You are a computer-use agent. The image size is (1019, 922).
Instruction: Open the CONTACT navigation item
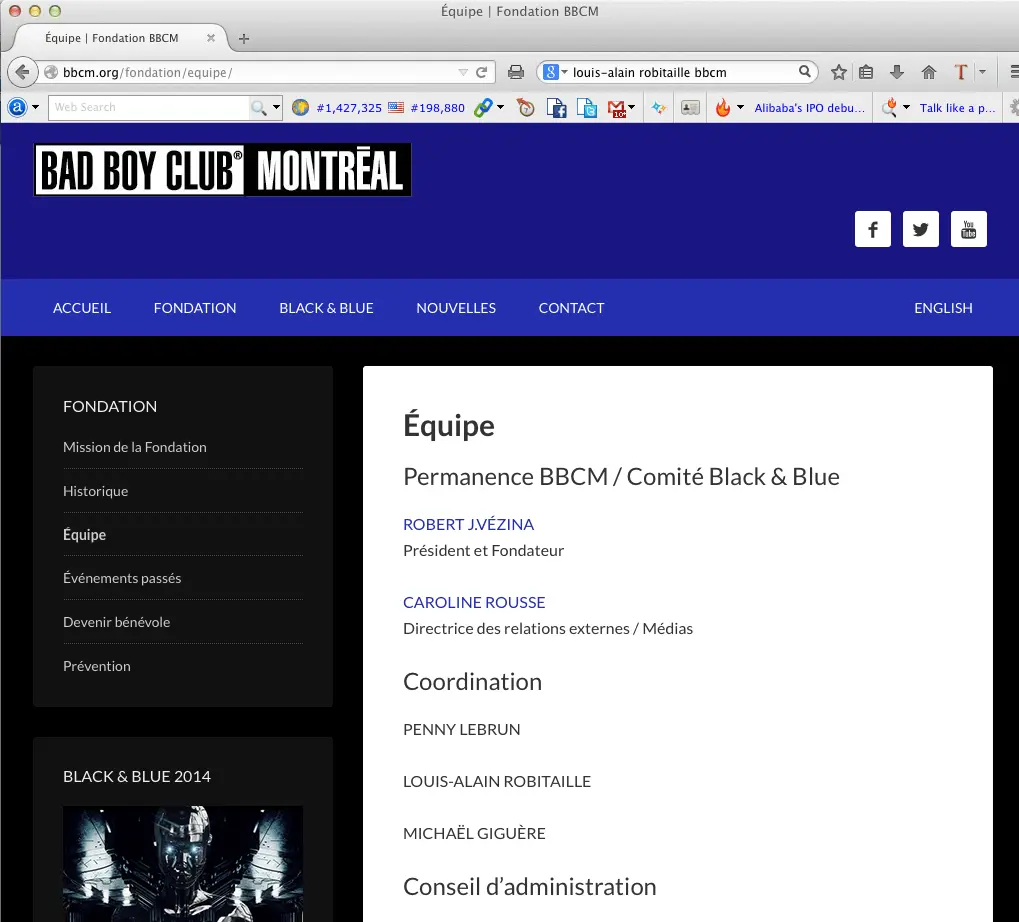(x=571, y=308)
